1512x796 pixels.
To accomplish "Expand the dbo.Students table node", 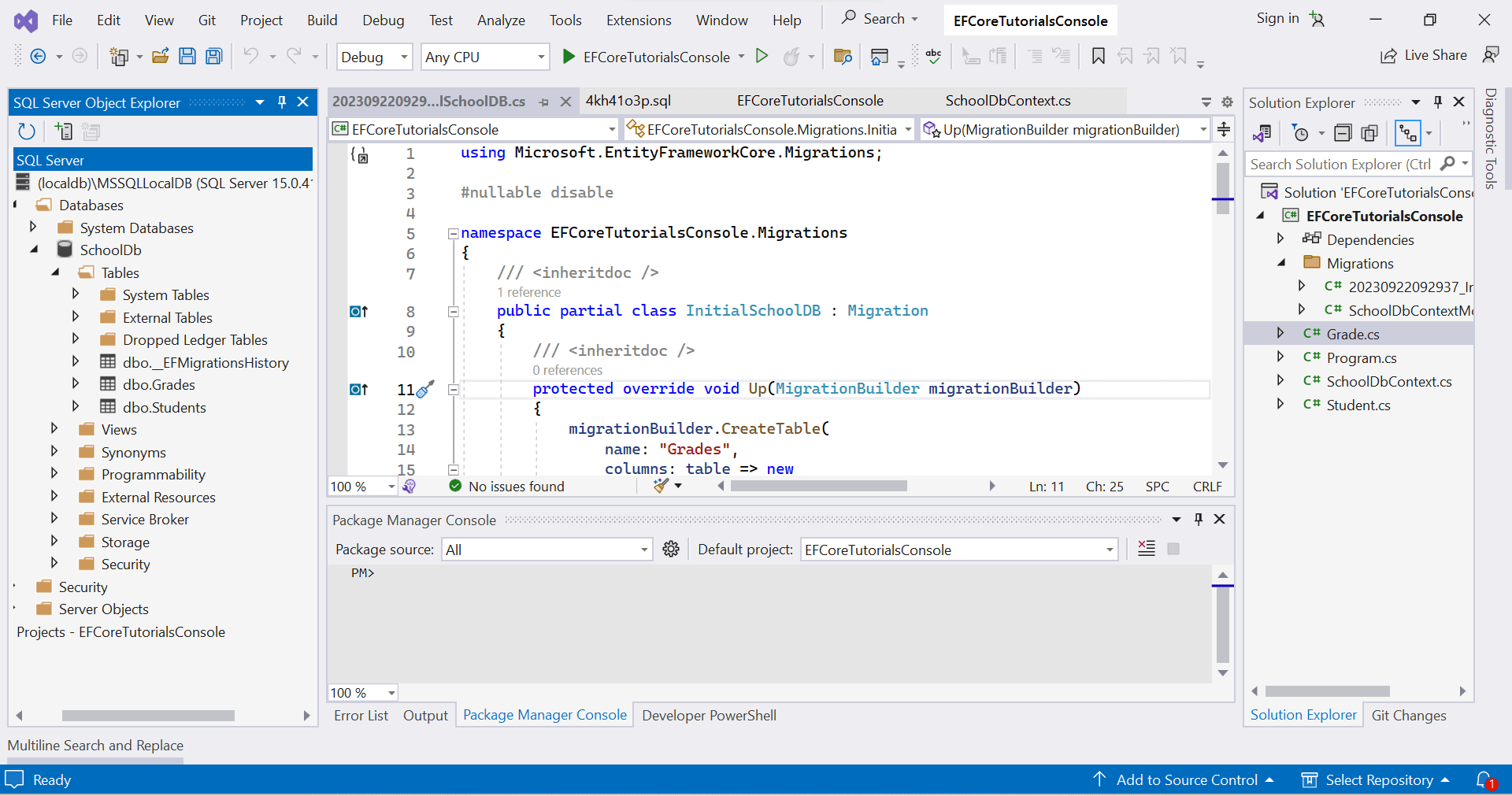I will click(x=76, y=406).
